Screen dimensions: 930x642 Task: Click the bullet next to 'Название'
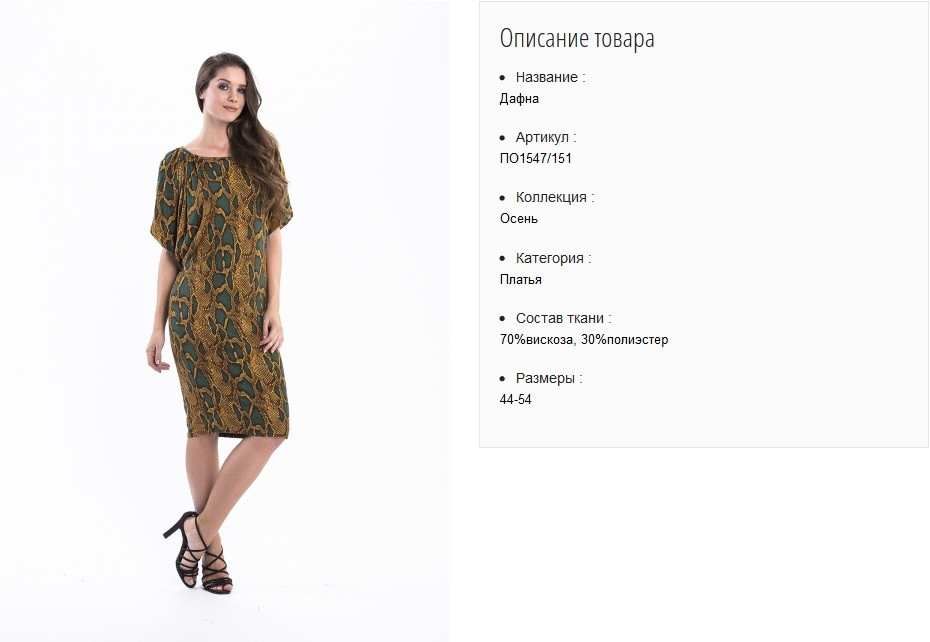point(503,78)
